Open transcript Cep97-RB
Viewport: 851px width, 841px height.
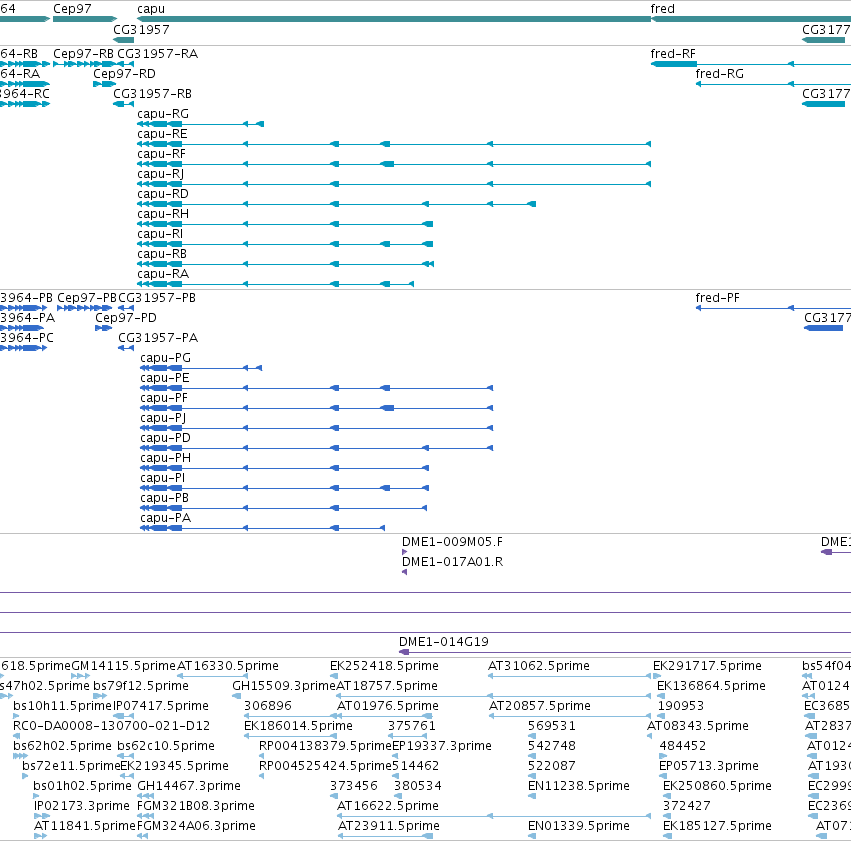coord(84,54)
